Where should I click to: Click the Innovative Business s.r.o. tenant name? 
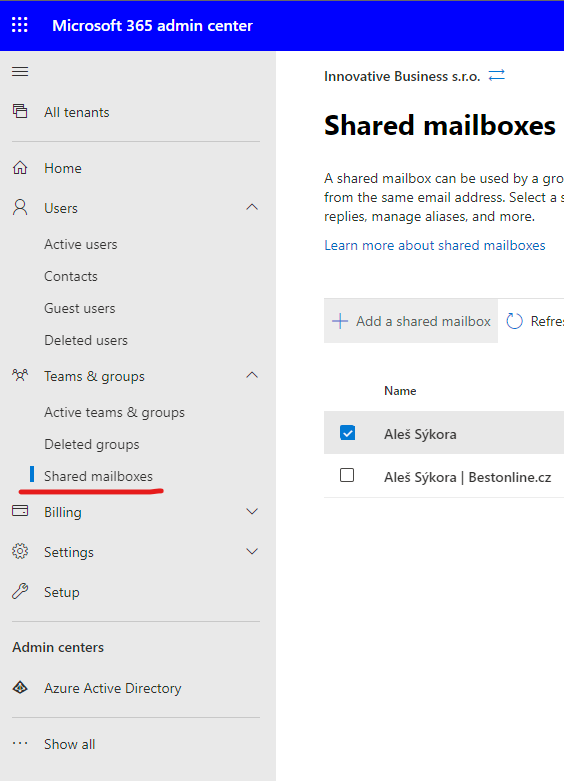click(x=402, y=76)
